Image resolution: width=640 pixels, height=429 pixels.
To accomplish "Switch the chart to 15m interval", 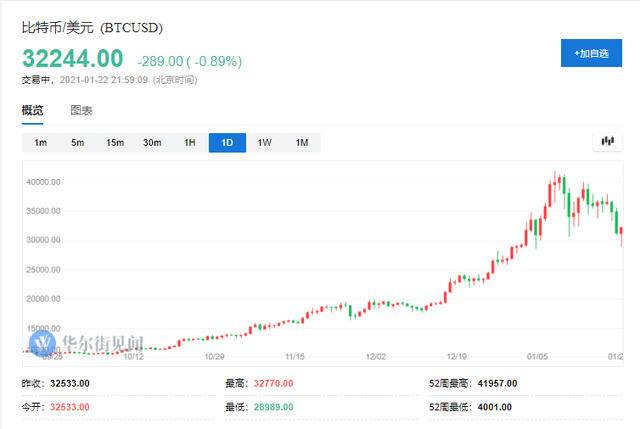I will (x=115, y=143).
